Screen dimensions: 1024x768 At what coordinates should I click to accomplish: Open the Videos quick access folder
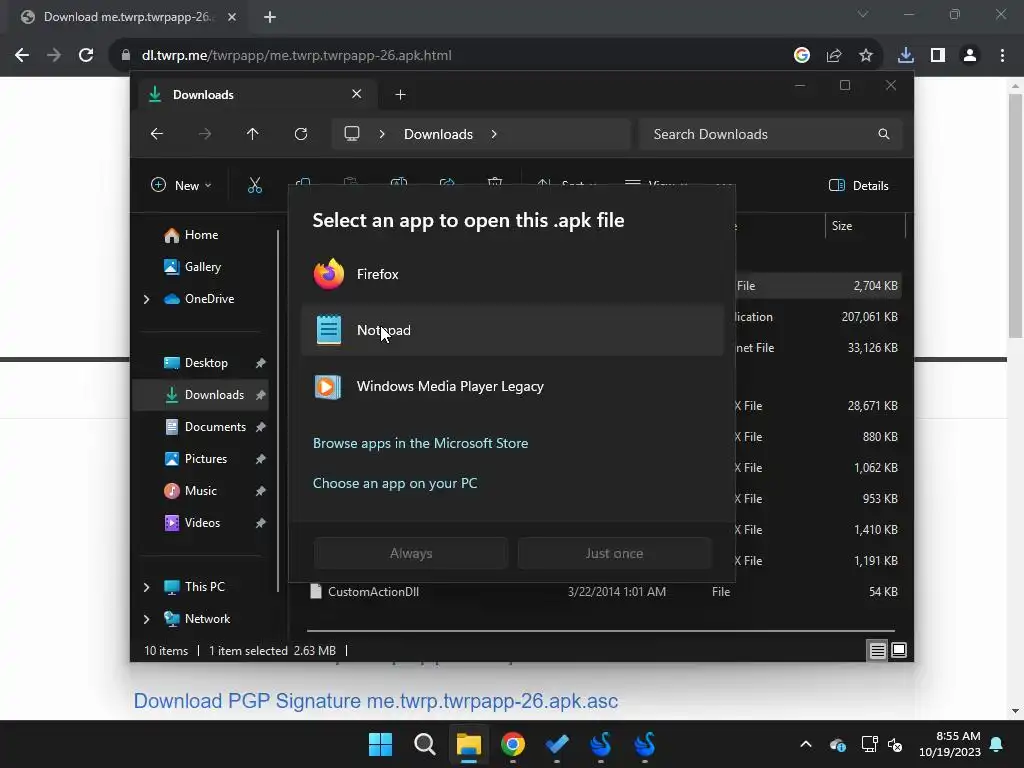click(192, 523)
